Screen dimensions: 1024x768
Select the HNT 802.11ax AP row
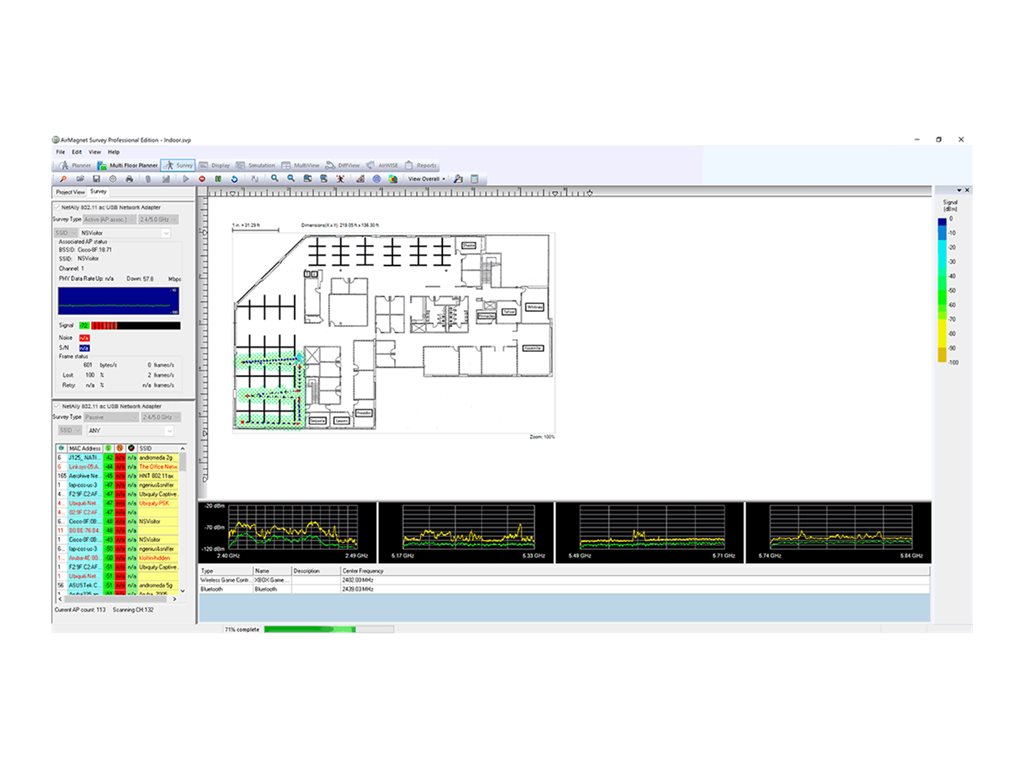click(117, 476)
